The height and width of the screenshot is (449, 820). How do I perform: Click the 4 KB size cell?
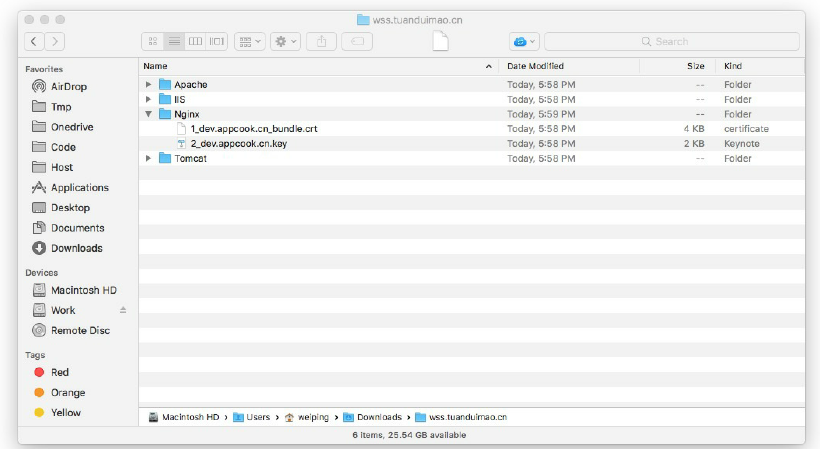[694, 129]
